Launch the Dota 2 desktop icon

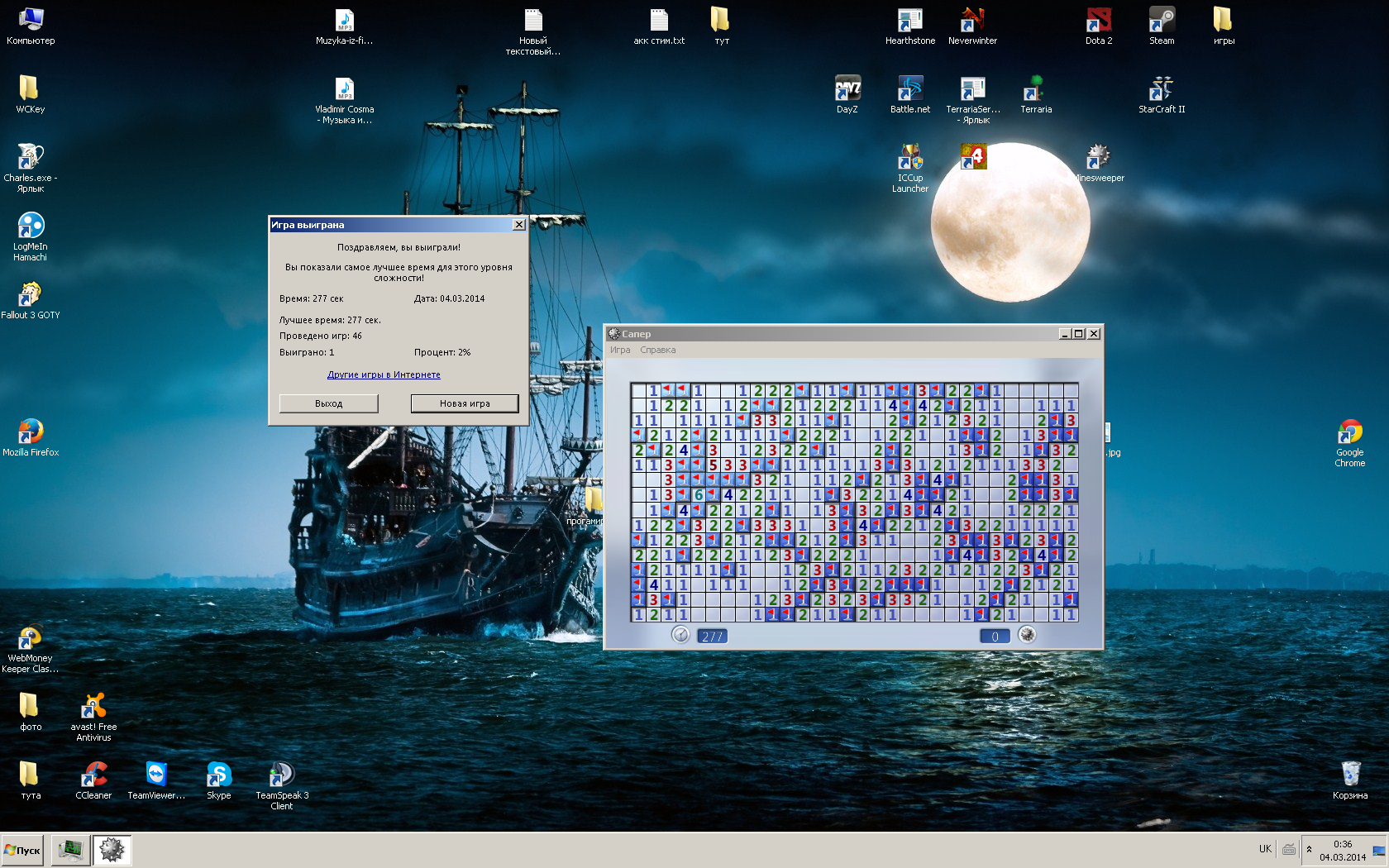coord(1098,21)
